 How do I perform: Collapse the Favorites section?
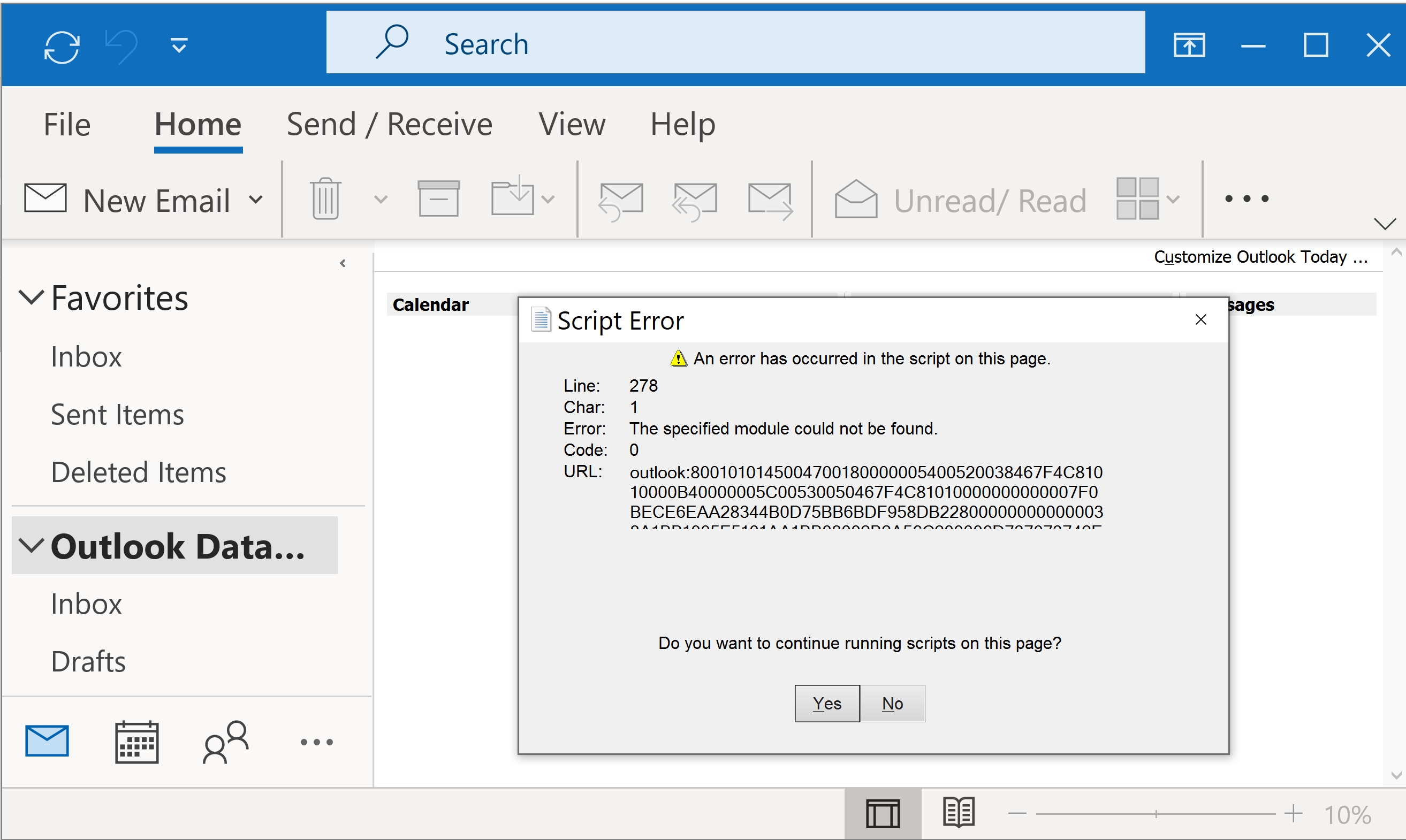coord(31,297)
